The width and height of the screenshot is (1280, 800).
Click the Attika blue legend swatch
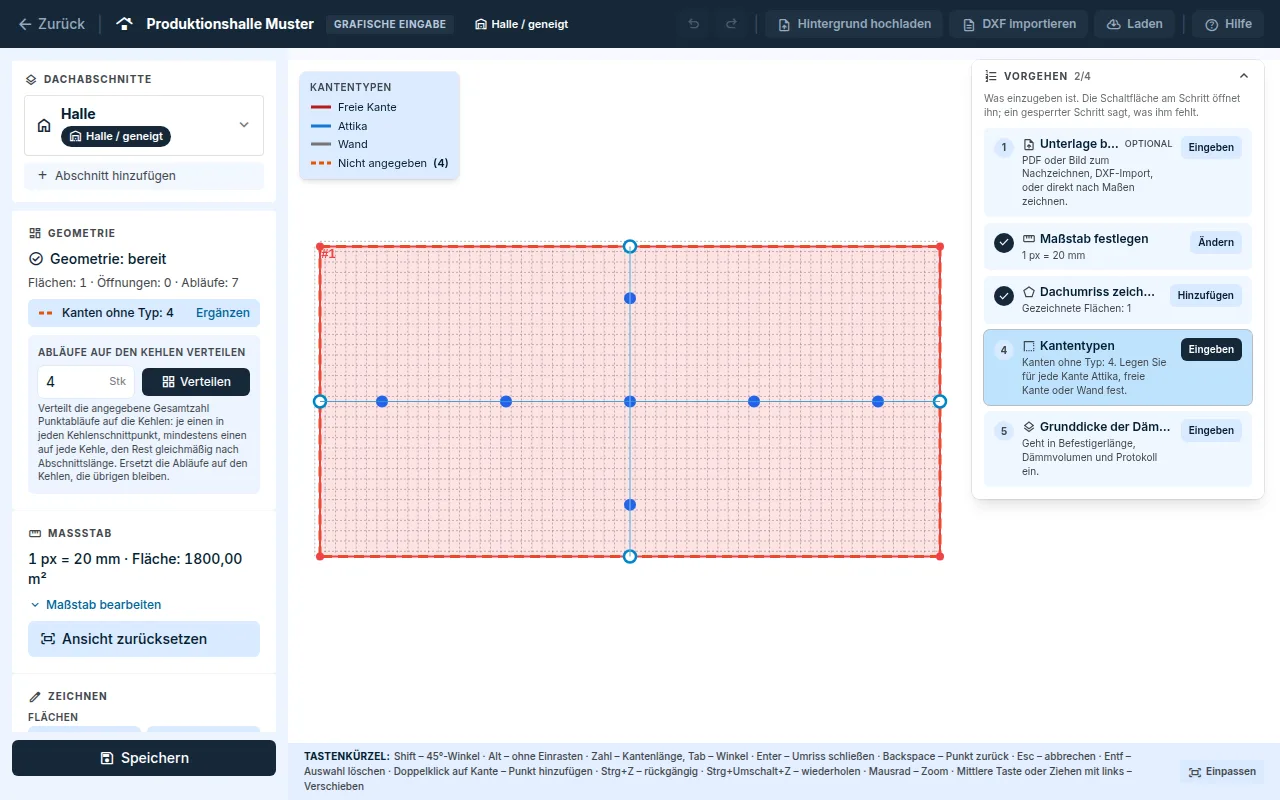320,126
